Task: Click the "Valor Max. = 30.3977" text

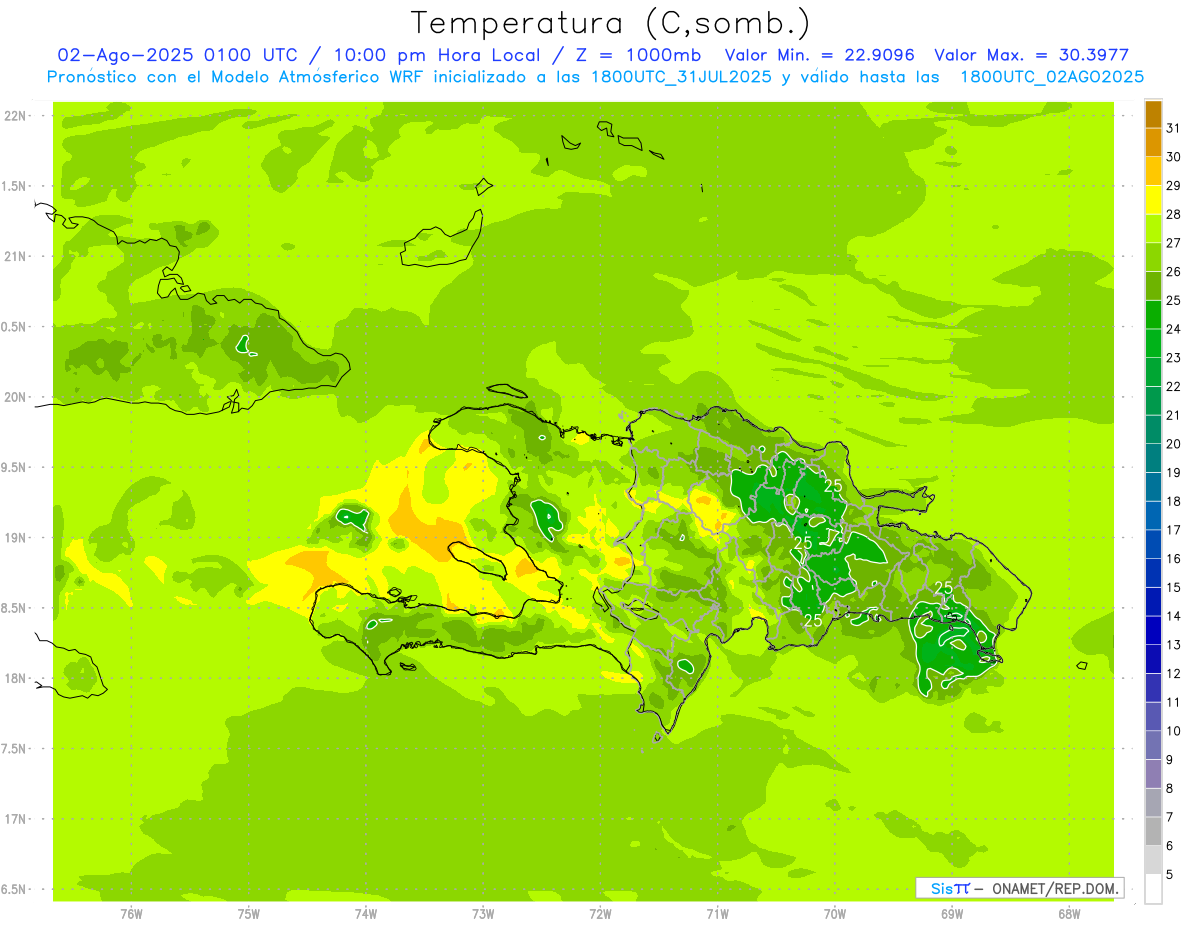Action: 1031,55
